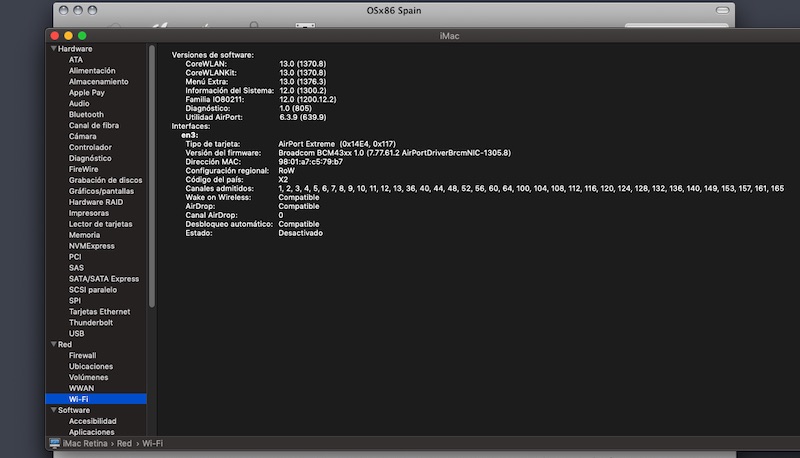Image resolution: width=800 pixels, height=458 pixels.
Task: Open Ubicaciones under Red
Action: coord(91,367)
